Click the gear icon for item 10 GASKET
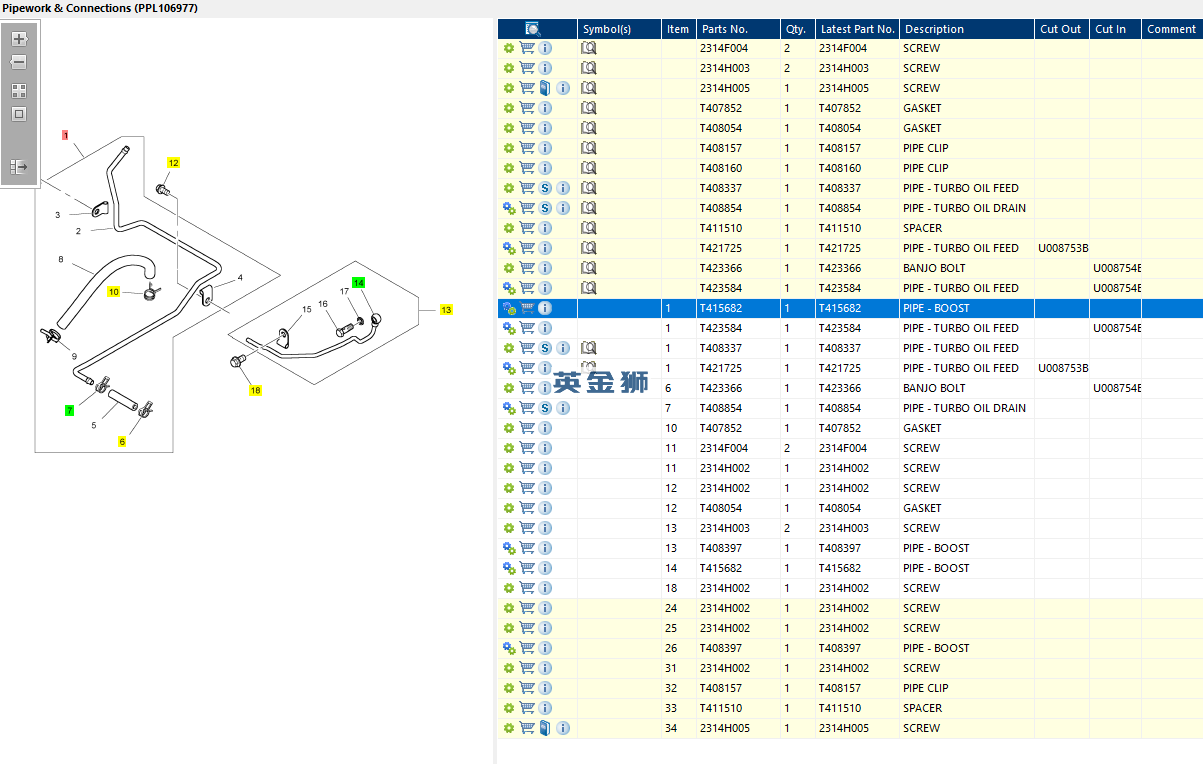 (508, 428)
